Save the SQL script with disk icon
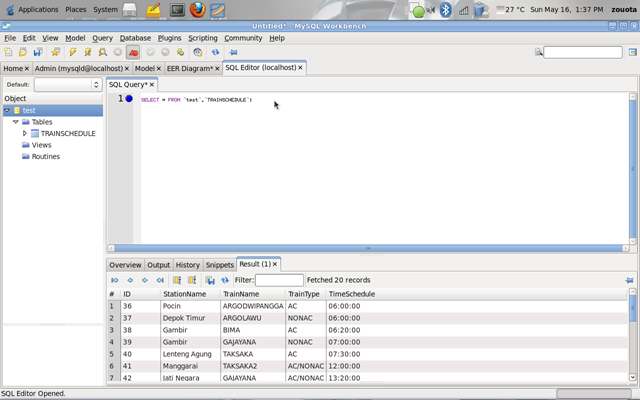Image resolution: width=640 pixels, height=400 pixels. coord(38,52)
